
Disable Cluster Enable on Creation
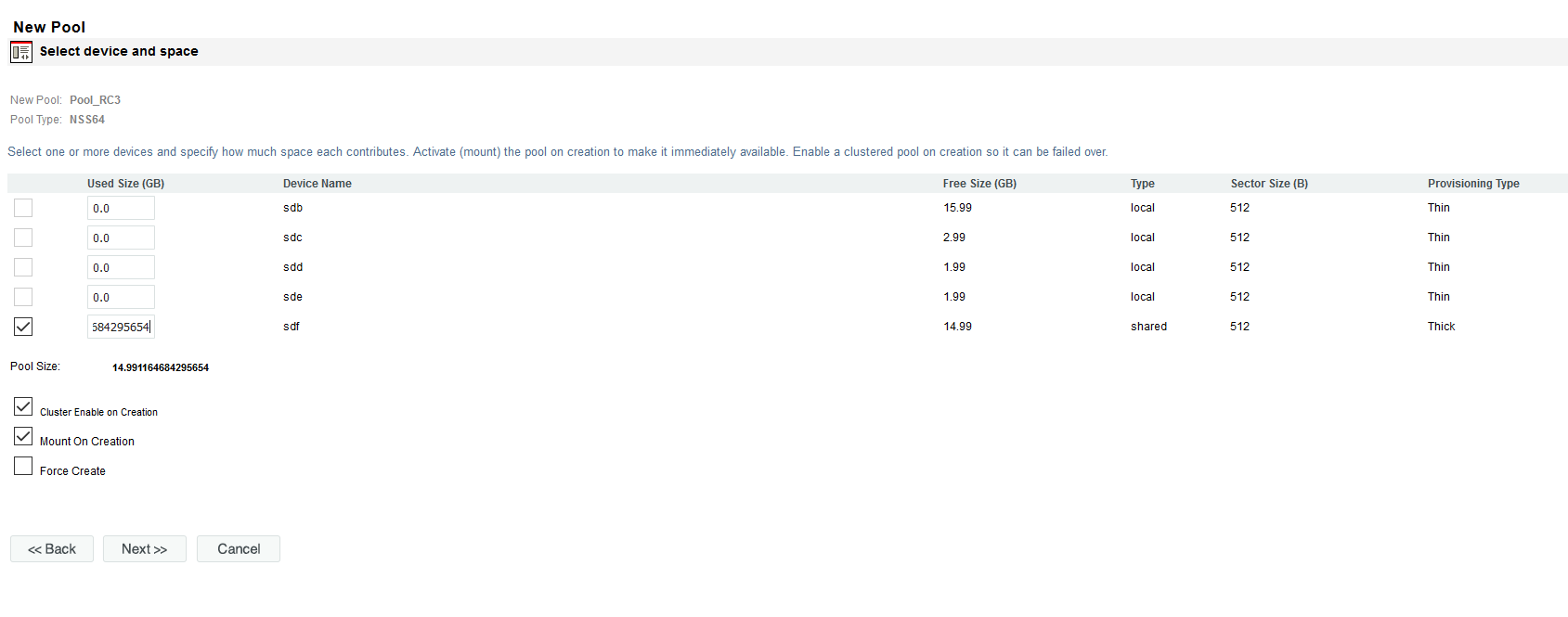[x=23, y=406]
